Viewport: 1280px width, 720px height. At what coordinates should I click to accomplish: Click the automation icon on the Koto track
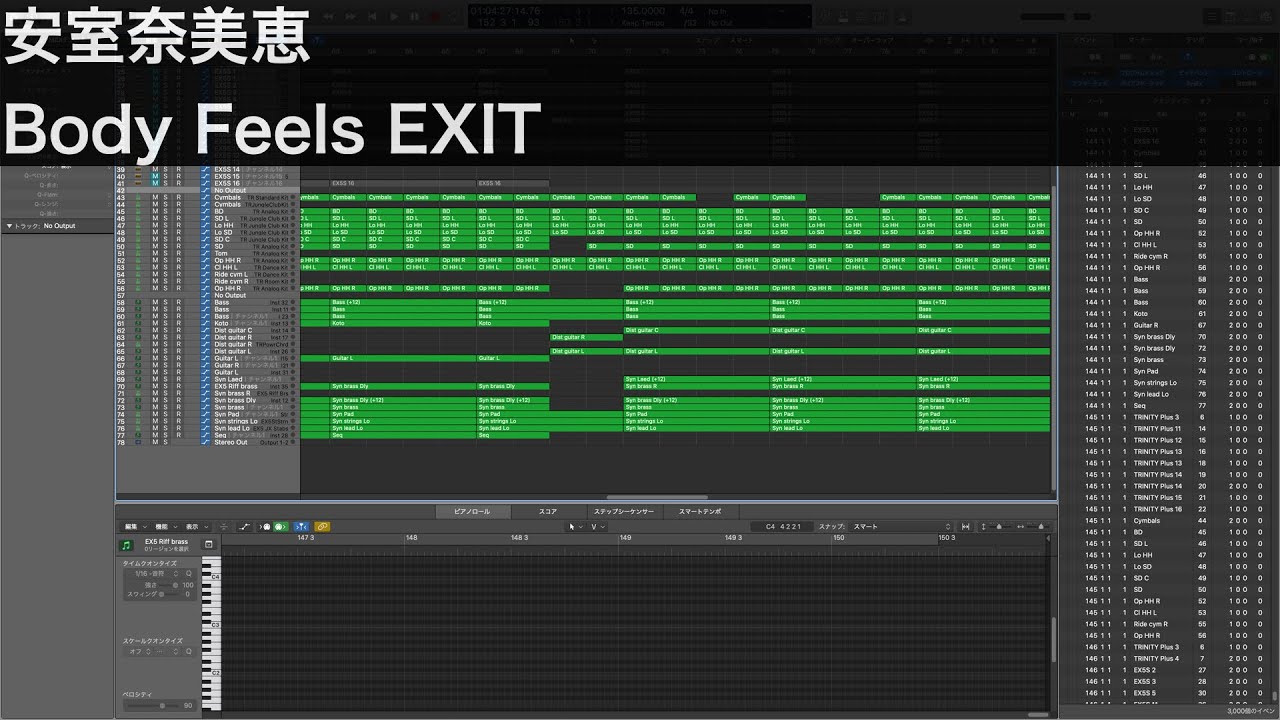[205, 323]
